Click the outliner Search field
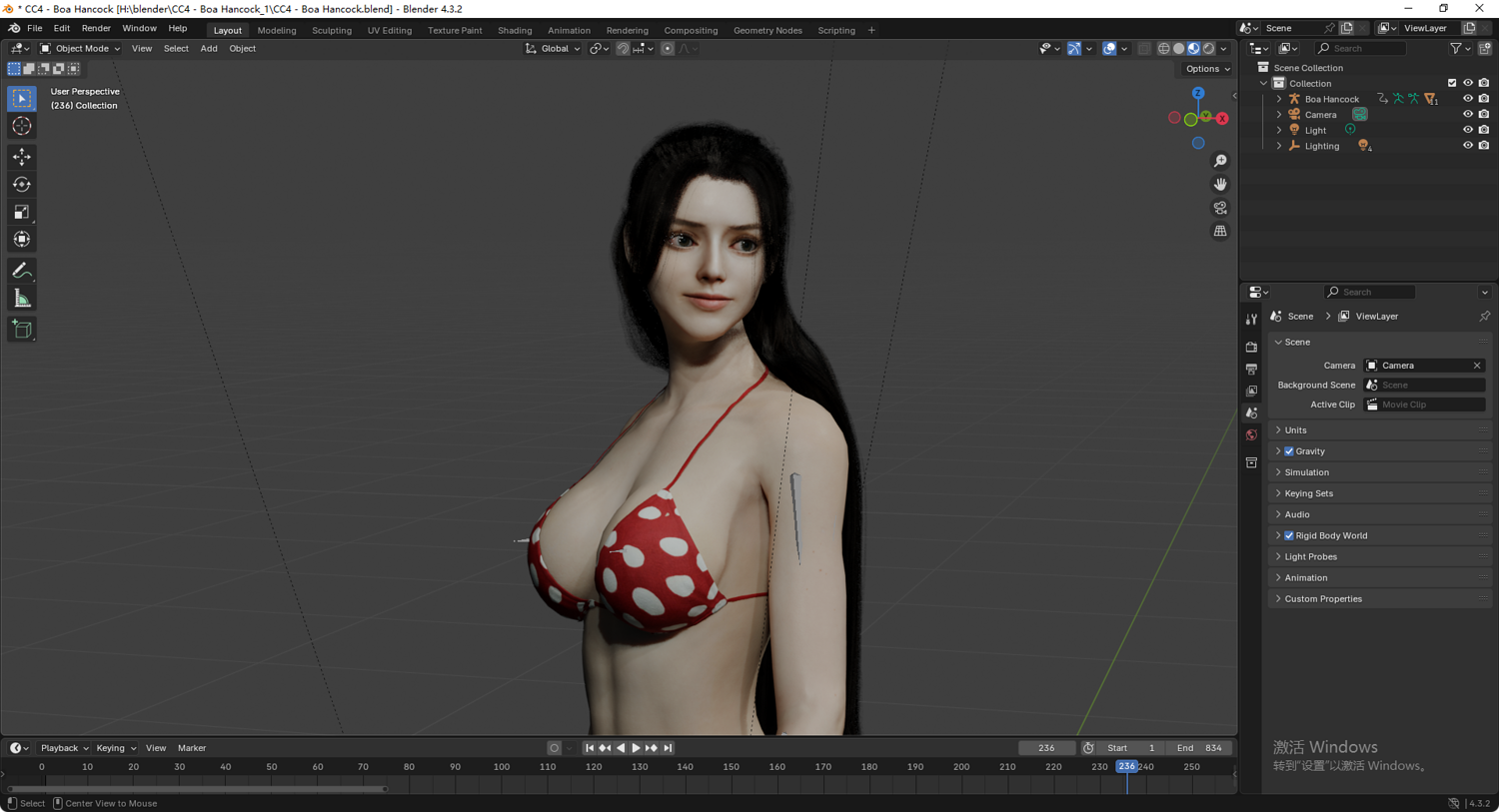 pyautogui.click(x=1361, y=48)
